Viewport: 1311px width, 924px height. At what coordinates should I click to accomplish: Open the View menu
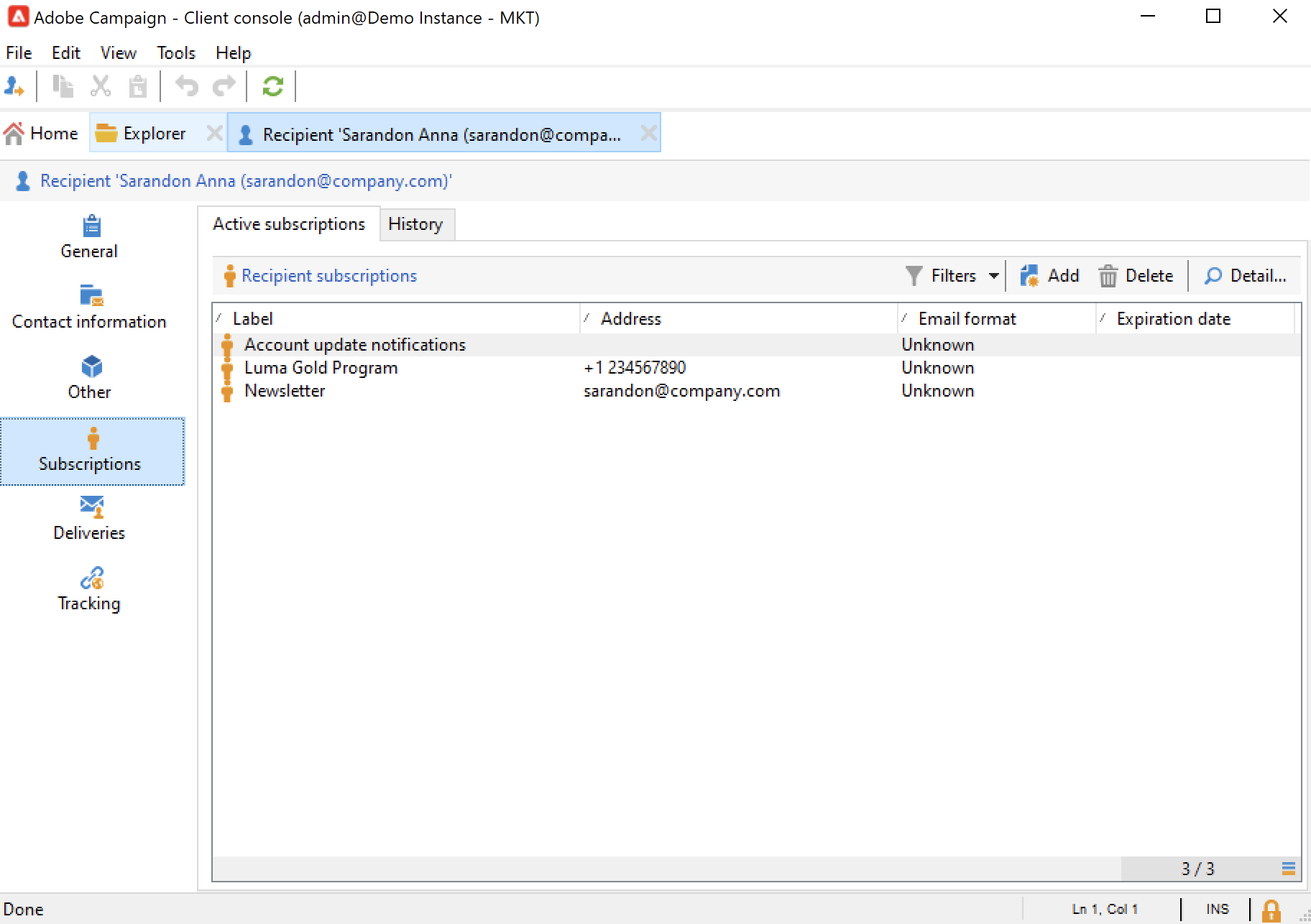point(119,53)
